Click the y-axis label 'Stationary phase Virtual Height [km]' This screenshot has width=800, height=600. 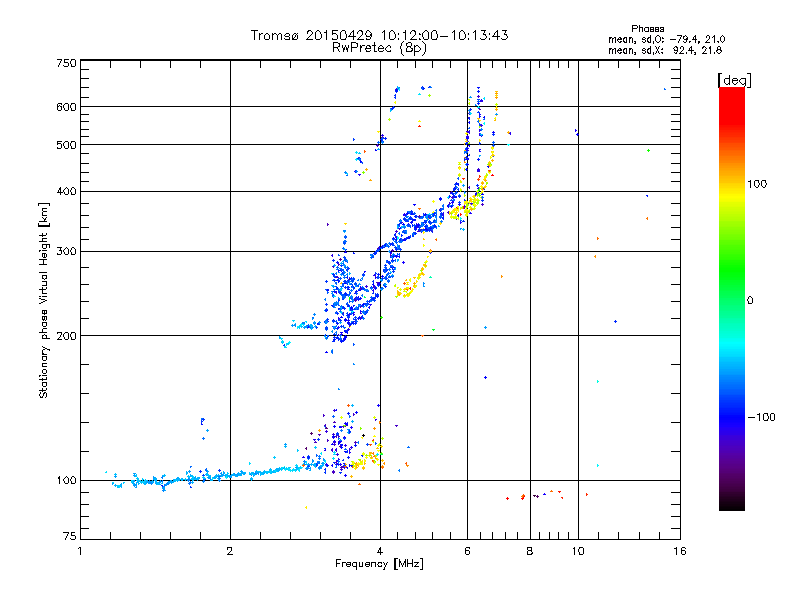point(43,300)
